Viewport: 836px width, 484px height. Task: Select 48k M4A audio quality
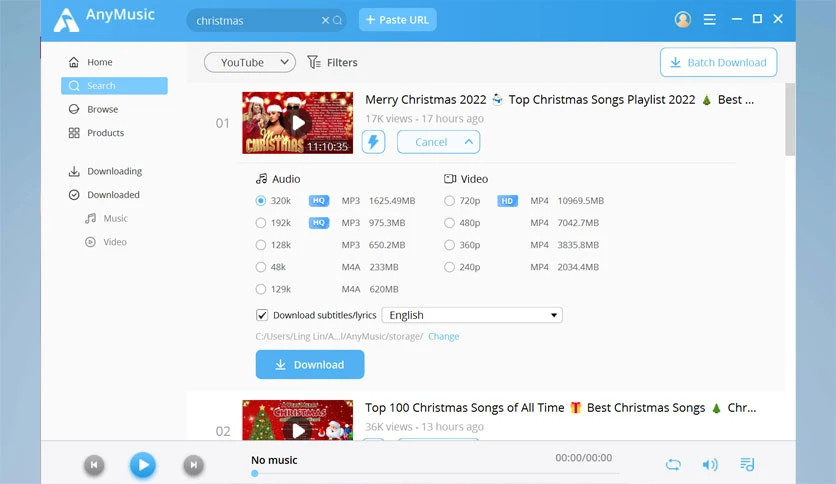[261, 267]
